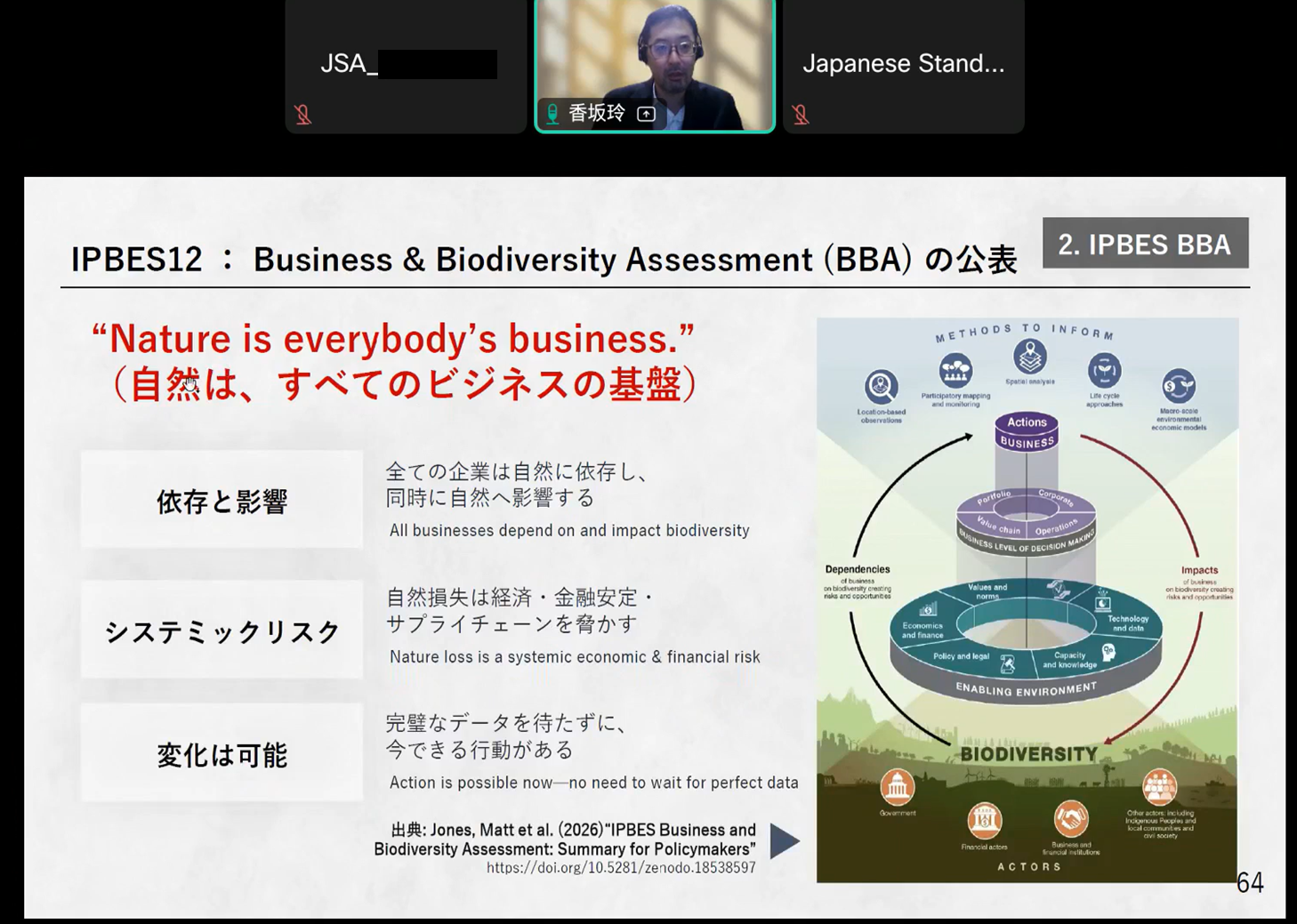
Task: Click the Participatory mapping and monitoring icon
Action: tap(955, 371)
